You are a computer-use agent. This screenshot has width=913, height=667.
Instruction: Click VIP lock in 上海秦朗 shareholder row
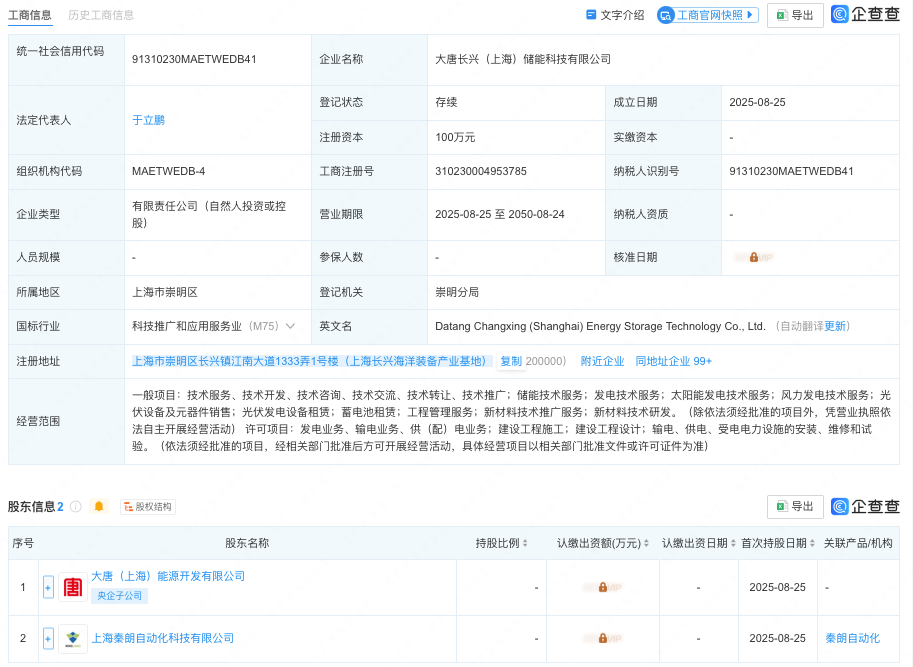(x=603, y=638)
